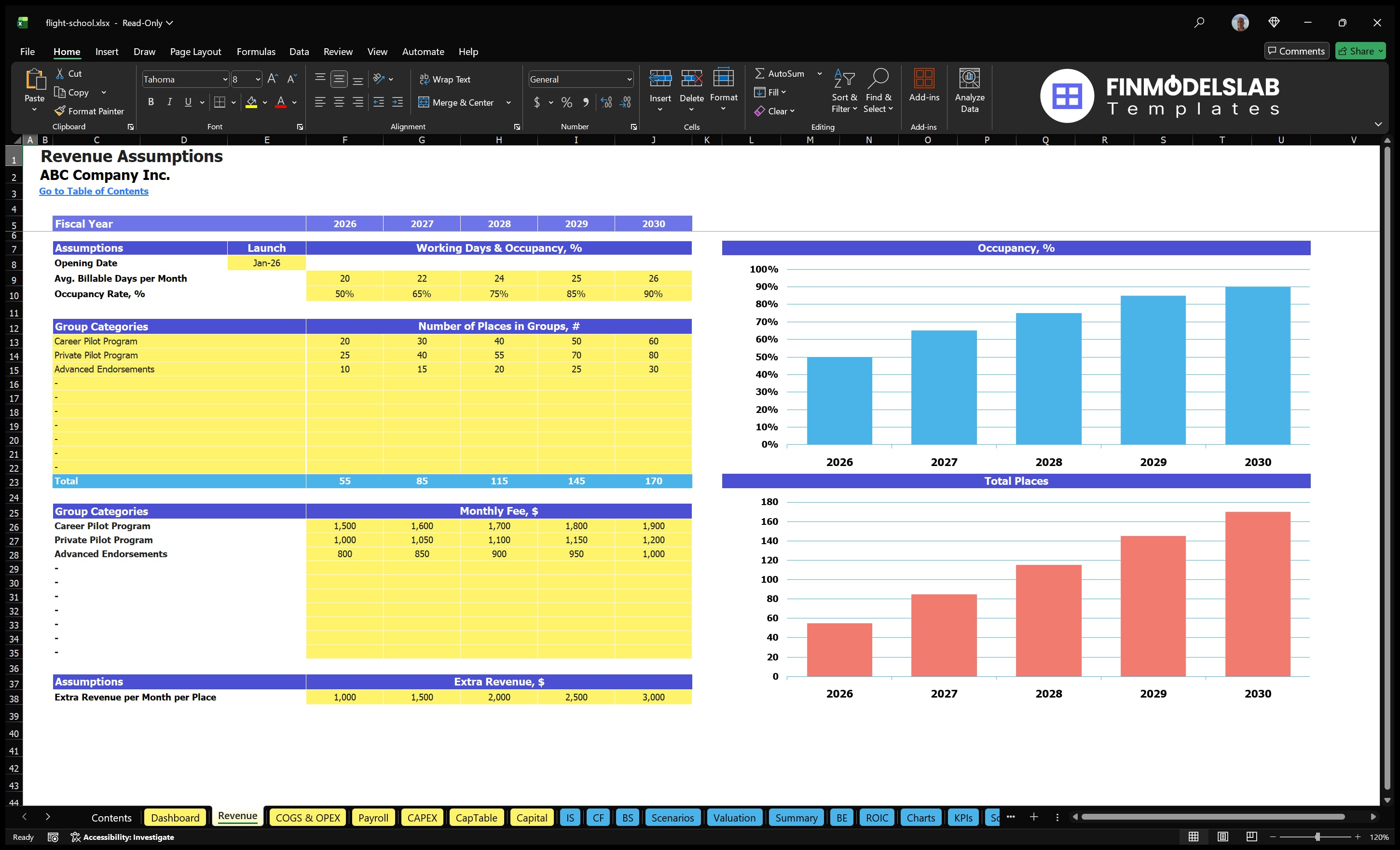The height and width of the screenshot is (850, 1400).
Task: Click the Analyze Data icon
Action: tap(970, 91)
